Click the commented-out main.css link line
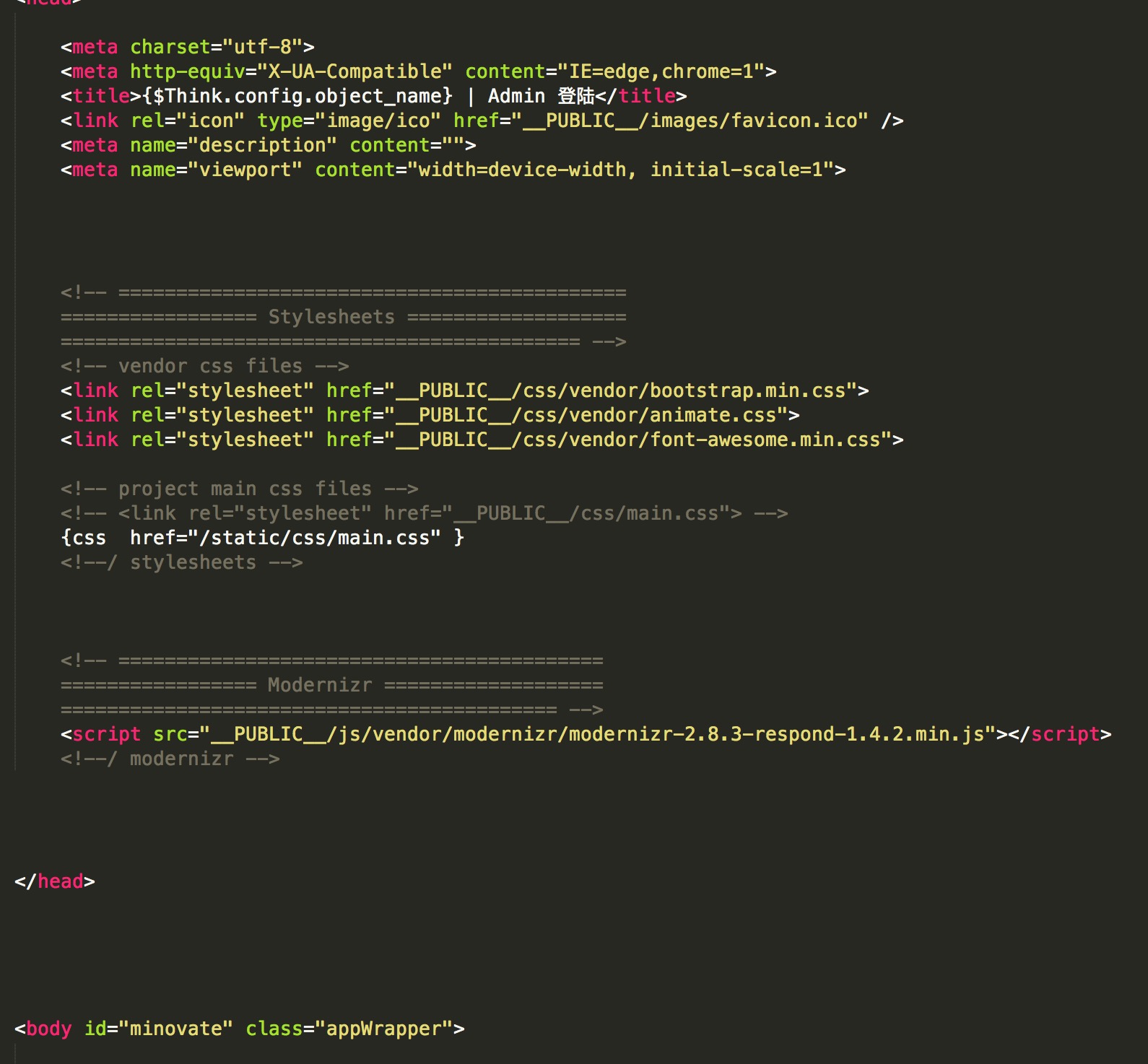 [x=424, y=513]
